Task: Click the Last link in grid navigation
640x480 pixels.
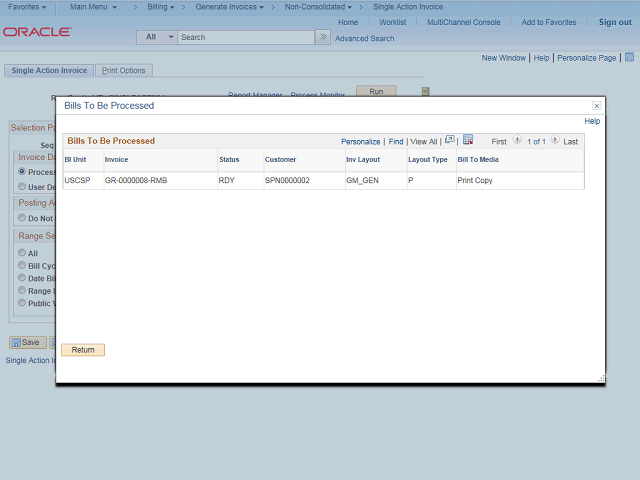Action: pos(571,142)
